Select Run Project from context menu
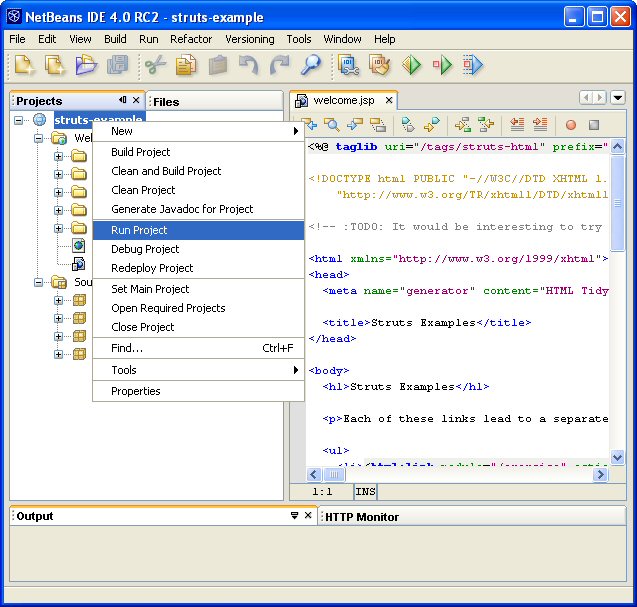Viewport: 637px width, 607px height. click(x=139, y=230)
